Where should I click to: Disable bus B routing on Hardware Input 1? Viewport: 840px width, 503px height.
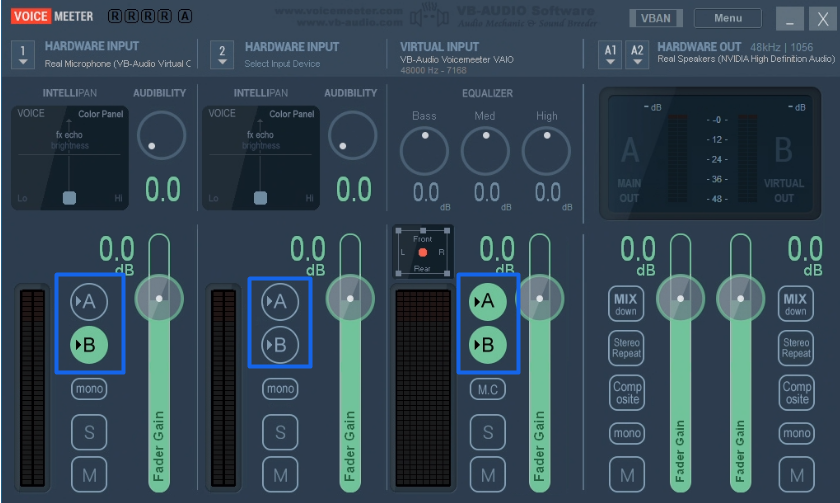coord(89,345)
